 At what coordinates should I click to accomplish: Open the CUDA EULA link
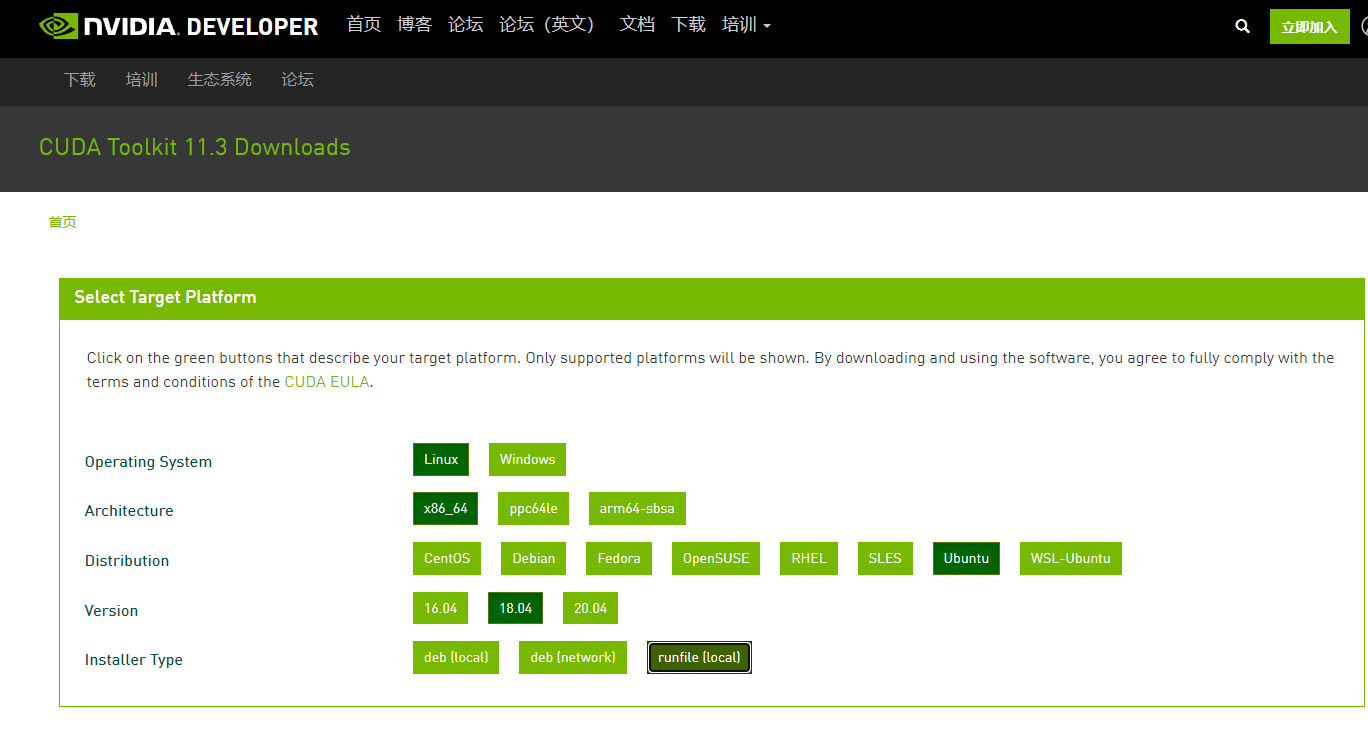pos(328,382)
